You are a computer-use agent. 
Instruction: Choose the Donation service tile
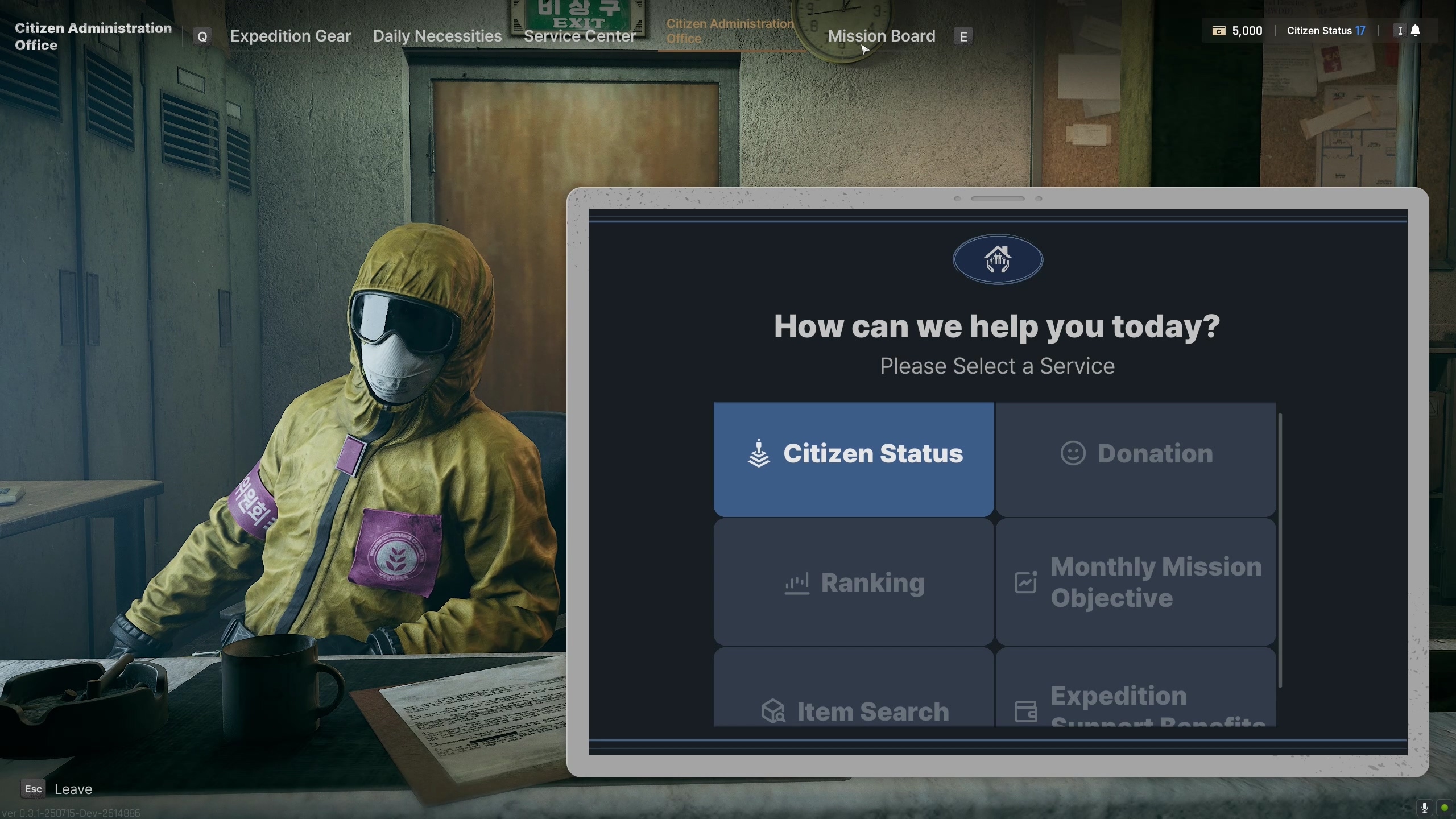tap(1136, 459)
